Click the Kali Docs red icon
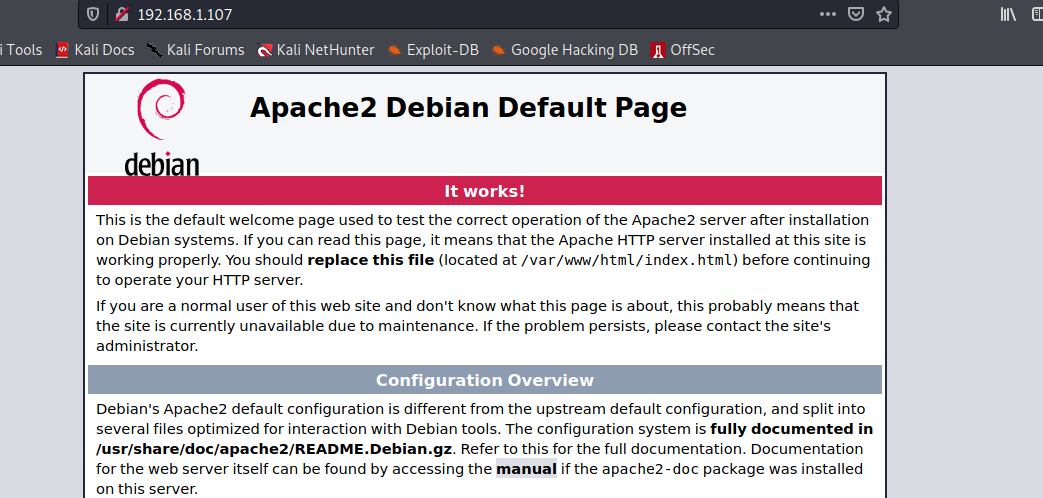The width and height of the screenshot is (1043, 498). (x=62, y=50)
